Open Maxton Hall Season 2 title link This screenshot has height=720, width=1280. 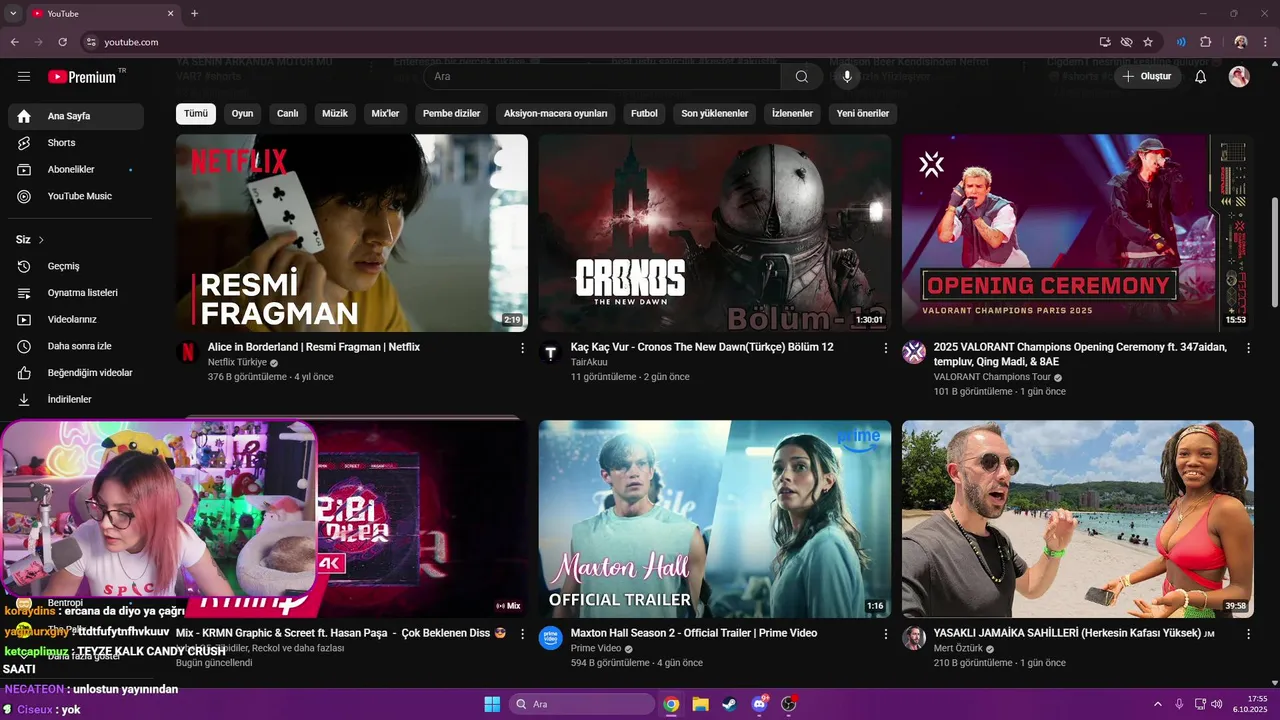point(694,633)
